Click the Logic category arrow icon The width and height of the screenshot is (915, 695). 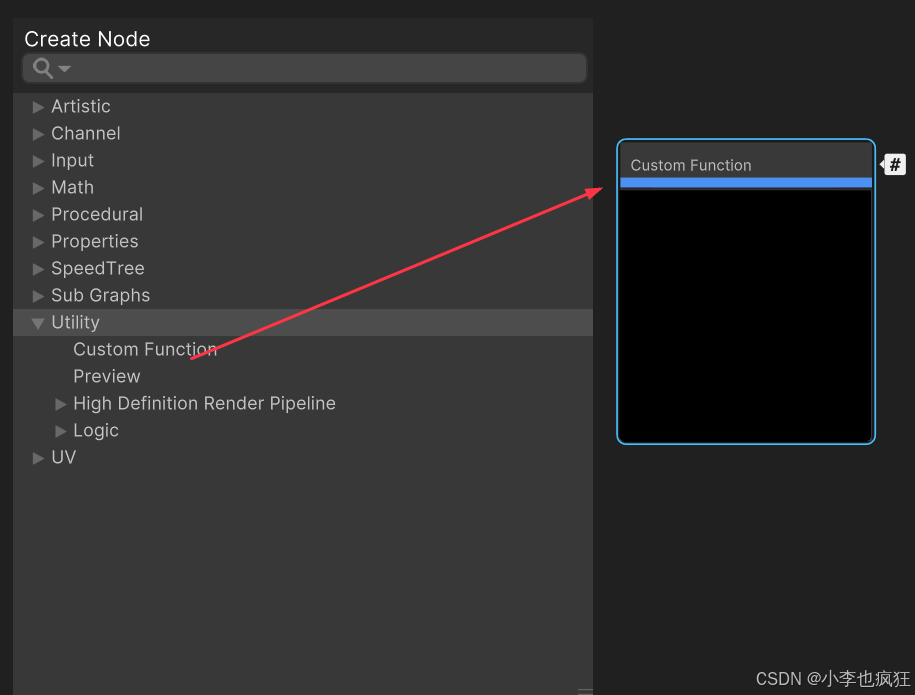pos(60,430)
